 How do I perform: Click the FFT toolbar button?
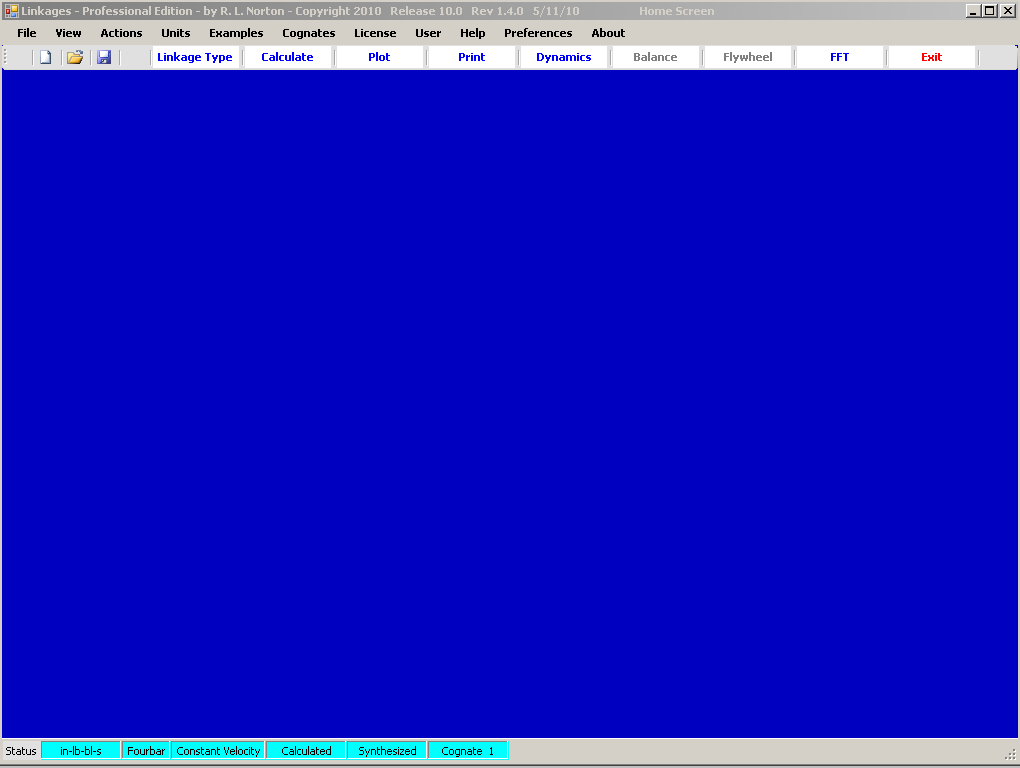click(840, 57)
